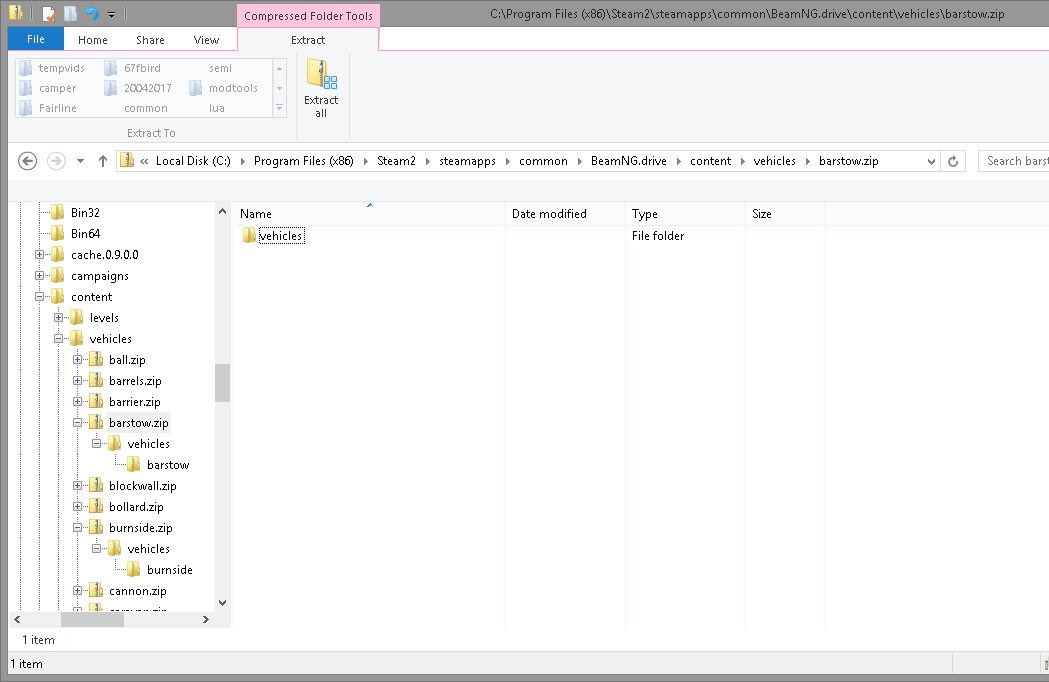Open the File menu tab
1049x682 pixels.
[x=36, y=39]
